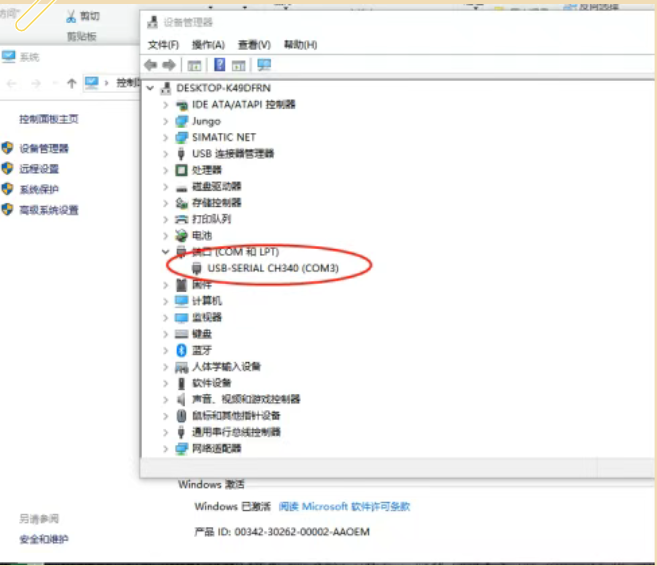Open the View (V) menu
657x566 pixels.
click(254, 44)
